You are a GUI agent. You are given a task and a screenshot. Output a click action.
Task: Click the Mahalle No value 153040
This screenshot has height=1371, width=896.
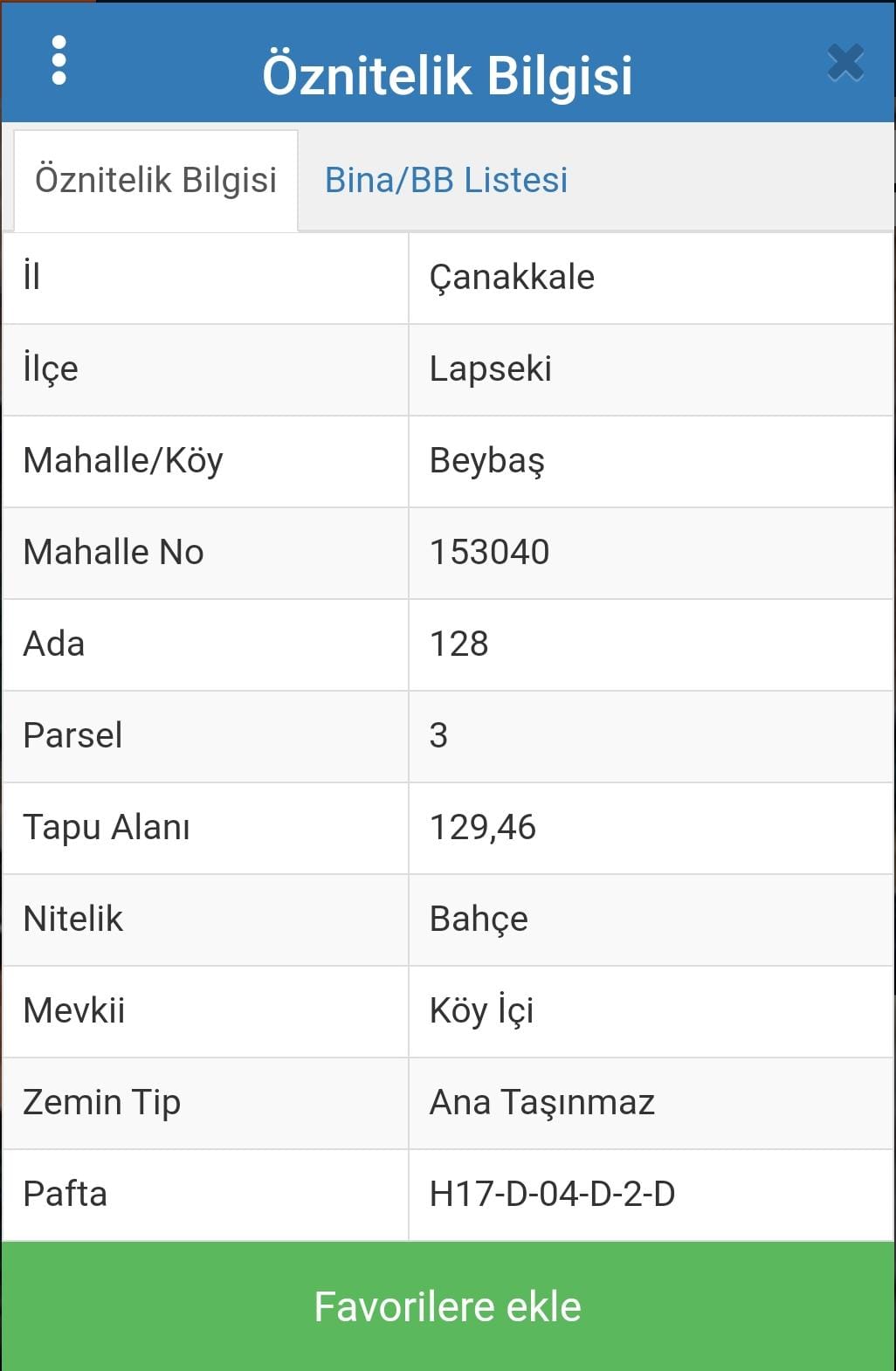(x=489, y=552)
